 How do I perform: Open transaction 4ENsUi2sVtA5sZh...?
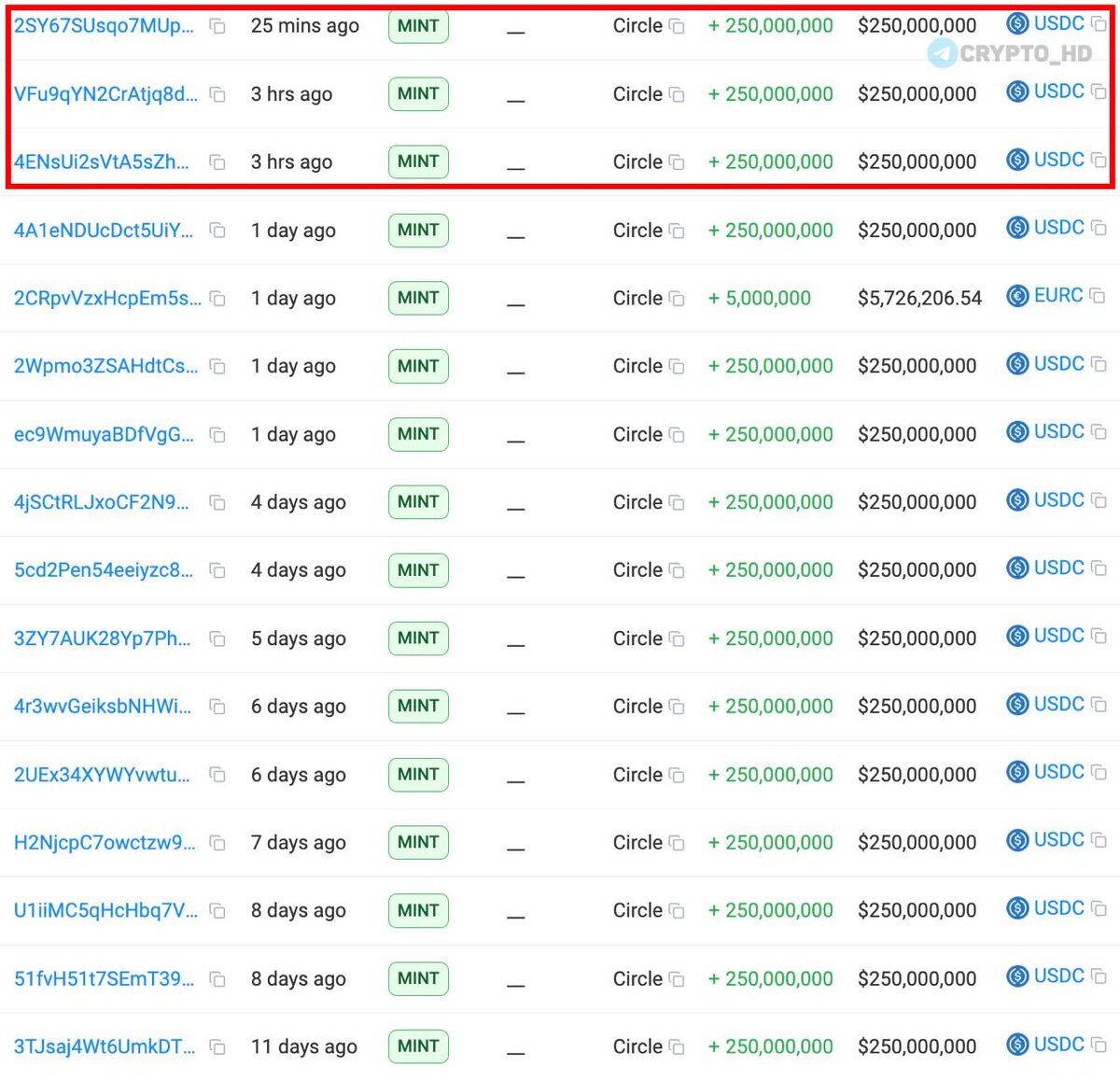pos(102,161)
